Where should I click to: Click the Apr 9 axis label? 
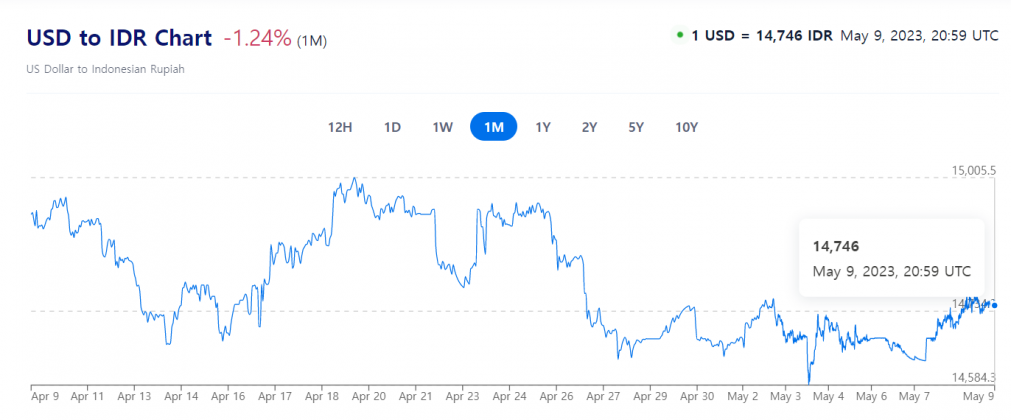click(x=45, y=396)
